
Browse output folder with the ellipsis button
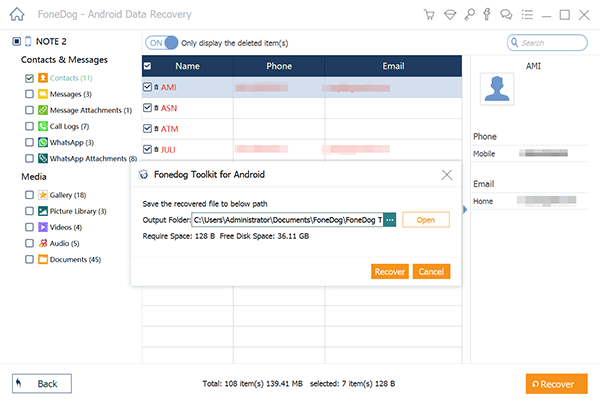(x=390, y=220)
